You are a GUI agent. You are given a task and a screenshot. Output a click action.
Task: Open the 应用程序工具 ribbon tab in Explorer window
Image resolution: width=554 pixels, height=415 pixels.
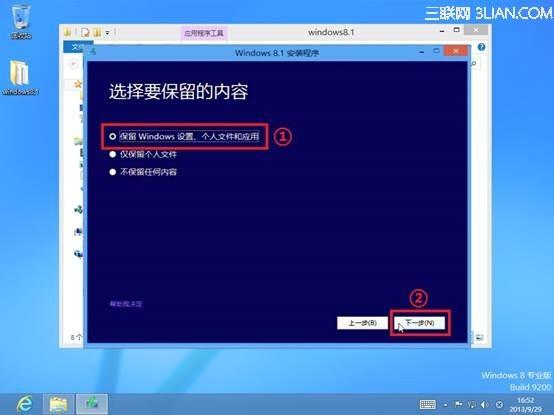pos(204,33)
